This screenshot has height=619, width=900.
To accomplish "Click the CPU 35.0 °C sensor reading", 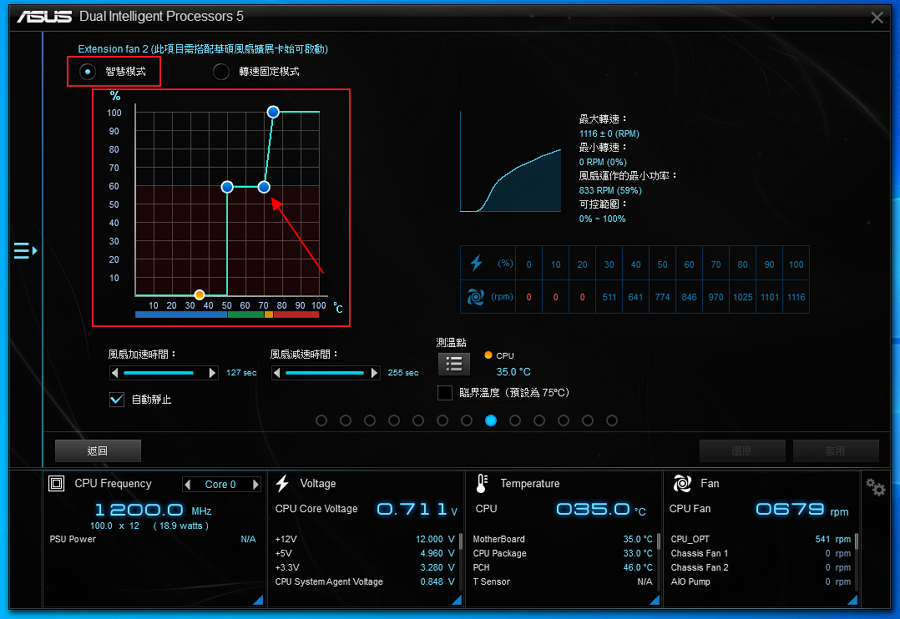I will pyautogui.click(x=513, y=372).
